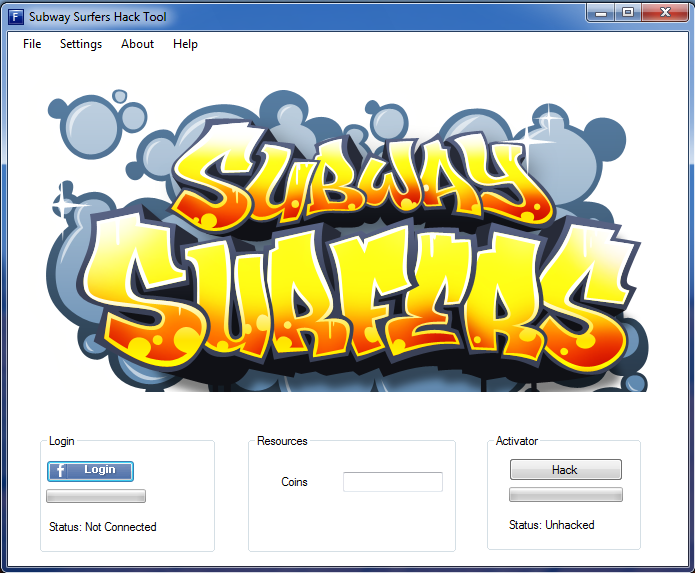Click the Activator progress bar
The image size is (695, 573).
[x=566, y=495]
